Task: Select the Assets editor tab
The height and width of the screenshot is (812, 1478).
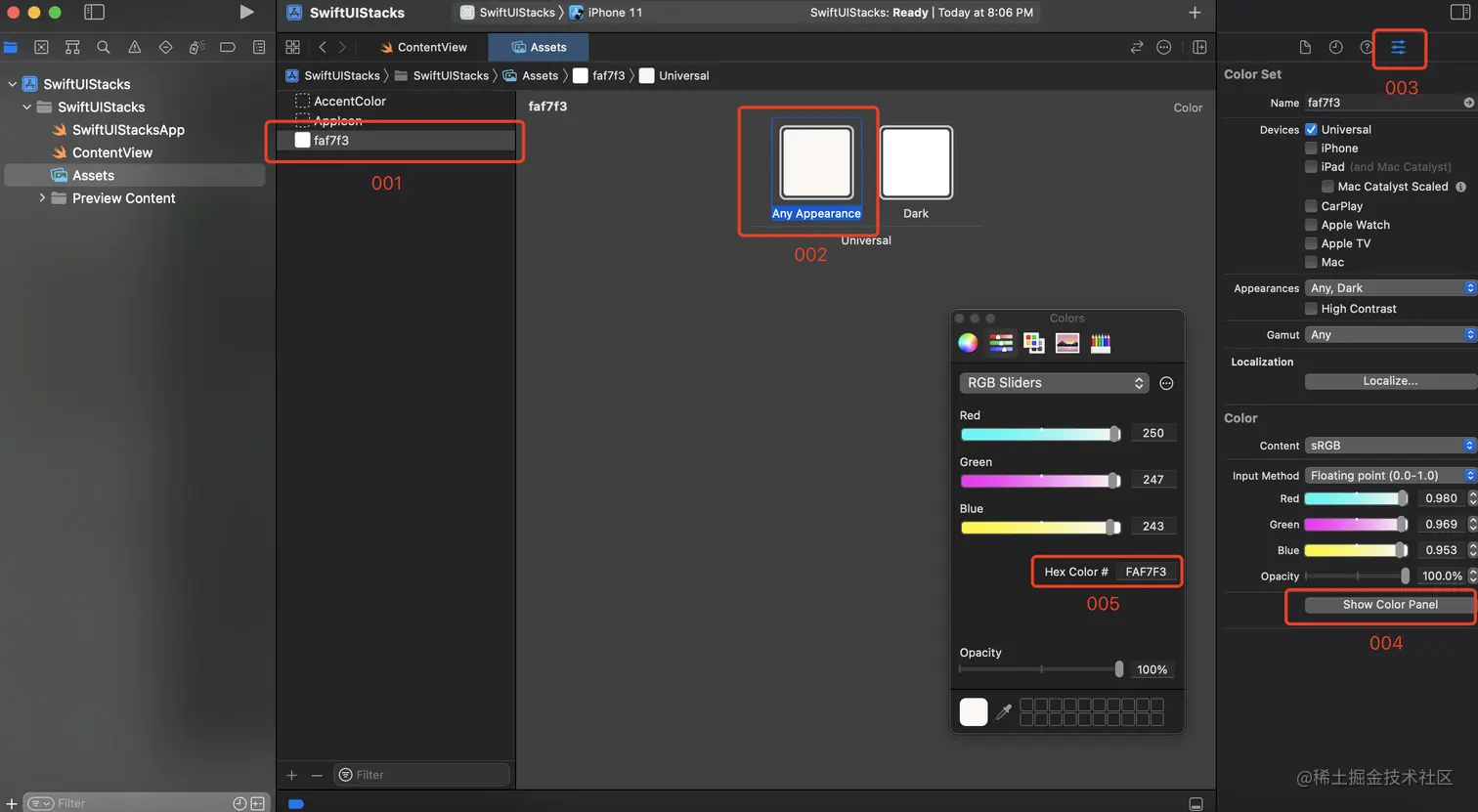Action: click(539, 47)
